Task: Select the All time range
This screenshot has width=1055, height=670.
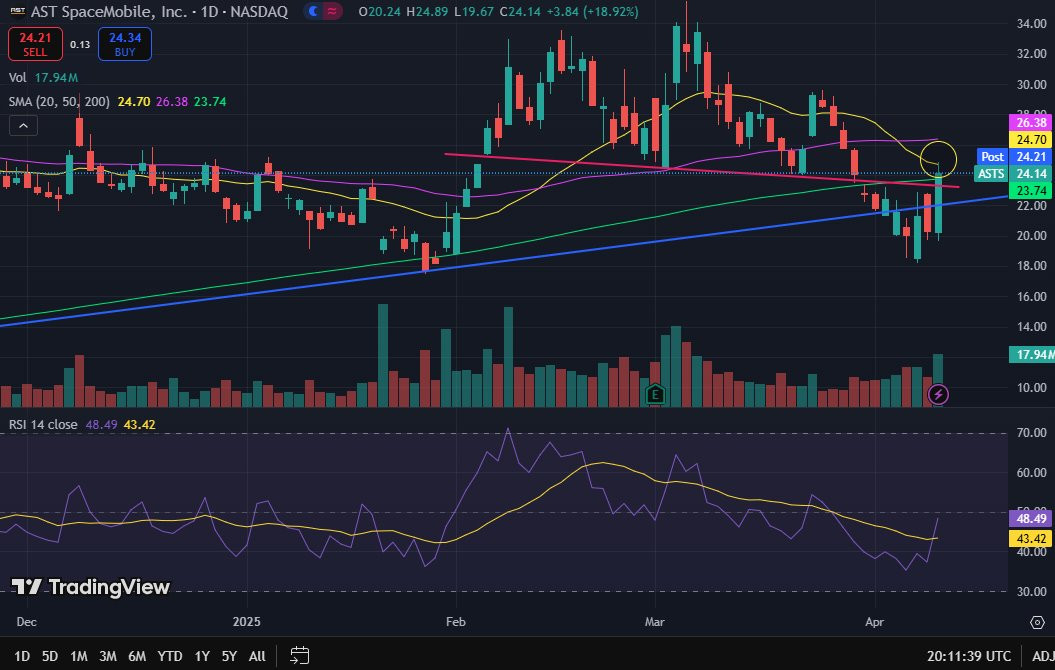Action: (x=257, y=656)
